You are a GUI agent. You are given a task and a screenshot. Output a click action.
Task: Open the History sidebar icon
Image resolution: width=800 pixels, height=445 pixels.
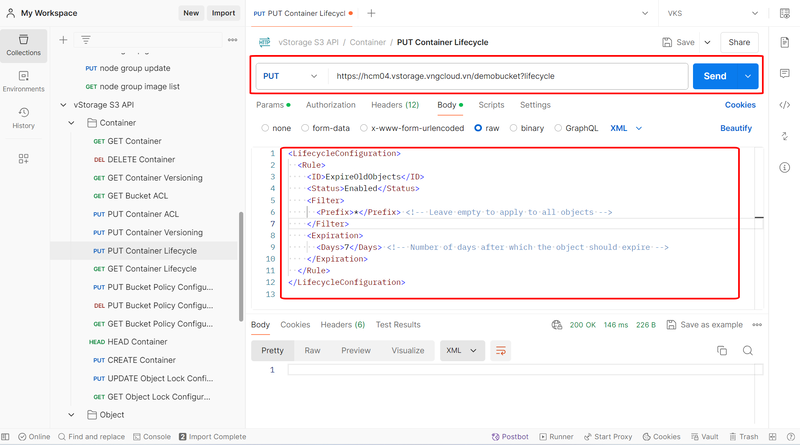coord(24,118)
